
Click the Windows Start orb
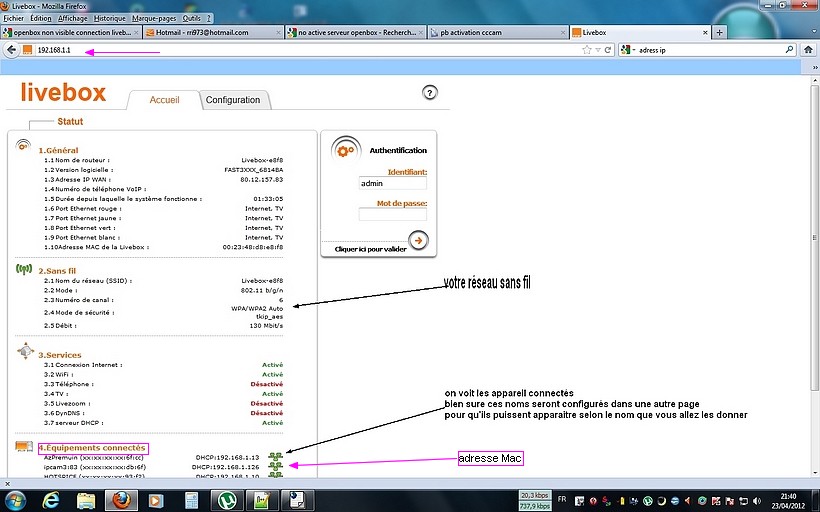tap(17, 498)
